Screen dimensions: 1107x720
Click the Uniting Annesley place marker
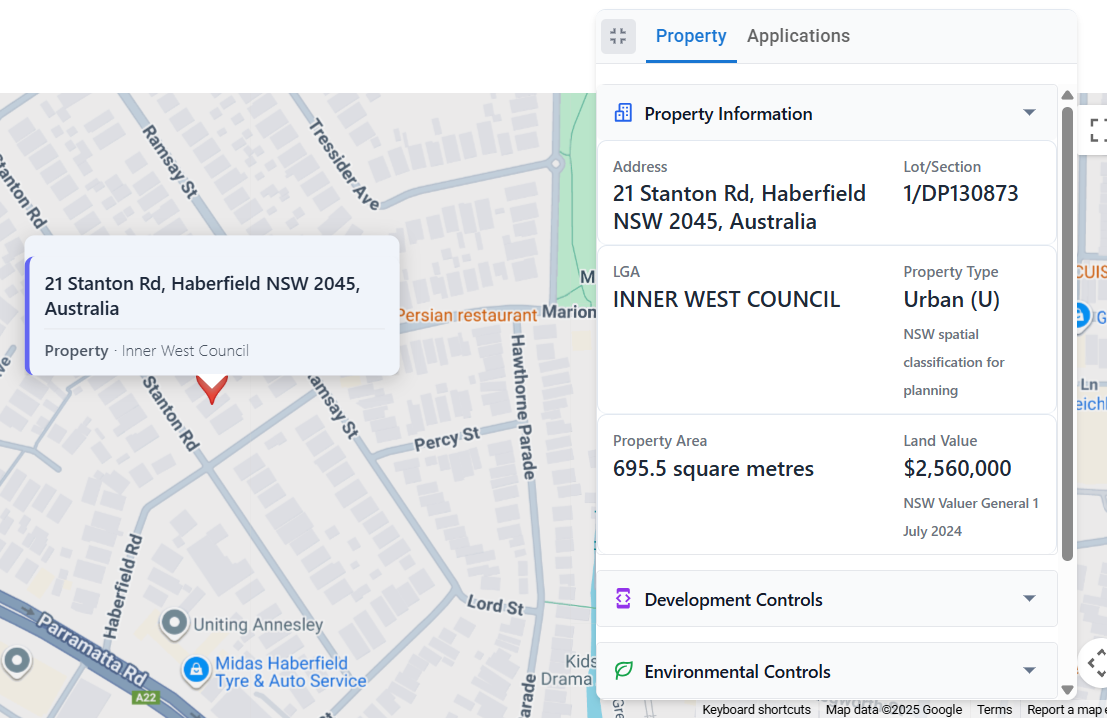point(174,624)
